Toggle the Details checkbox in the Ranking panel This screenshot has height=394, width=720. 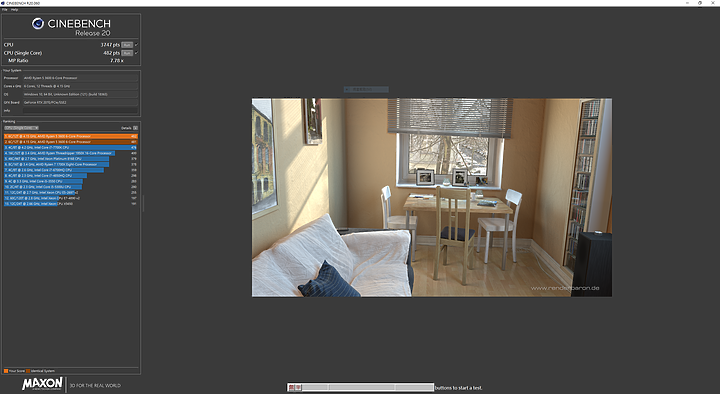coord(135,128)
